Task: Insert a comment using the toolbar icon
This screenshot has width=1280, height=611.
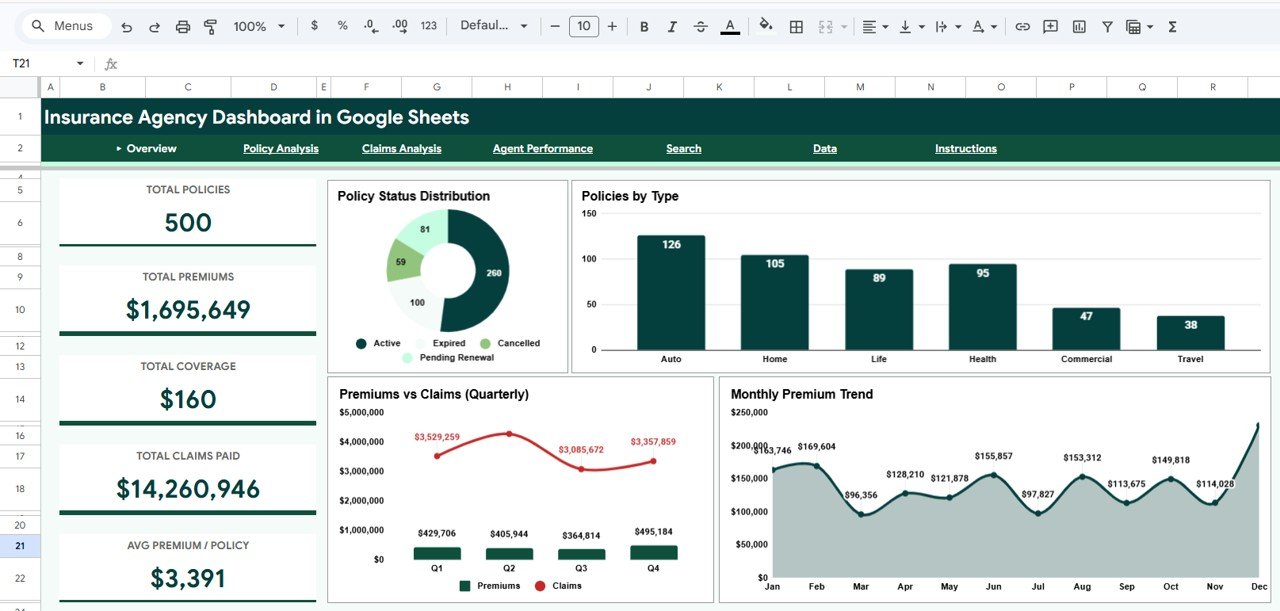Action: 1050,26
